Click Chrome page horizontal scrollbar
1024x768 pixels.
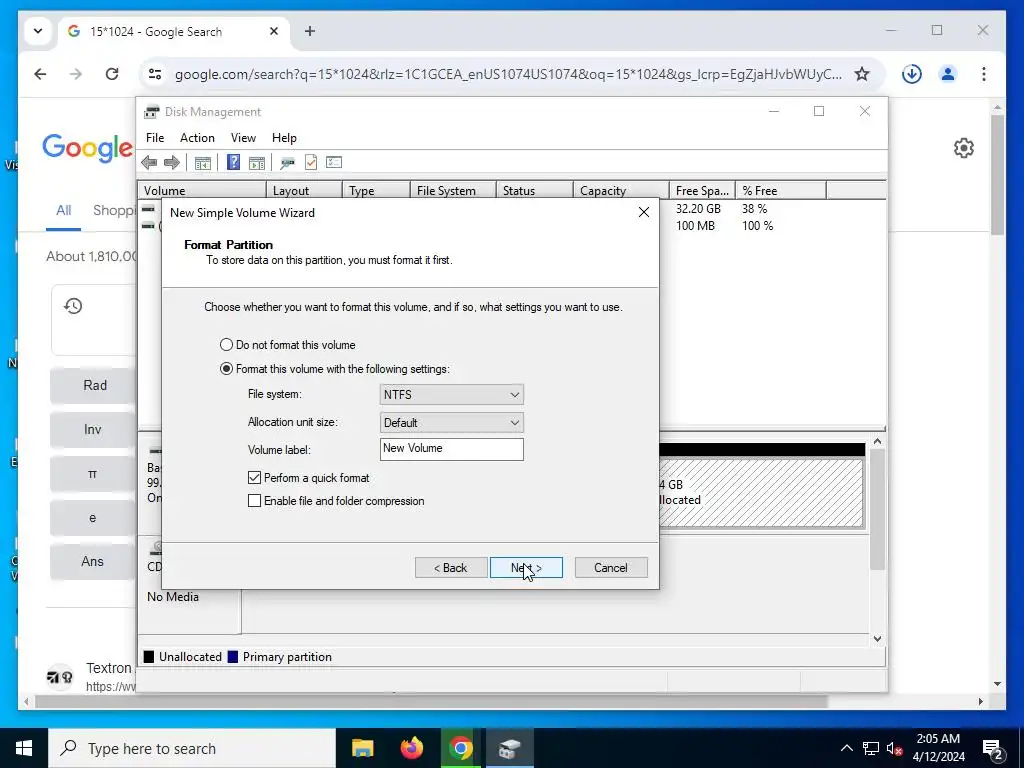coord(431,701)
